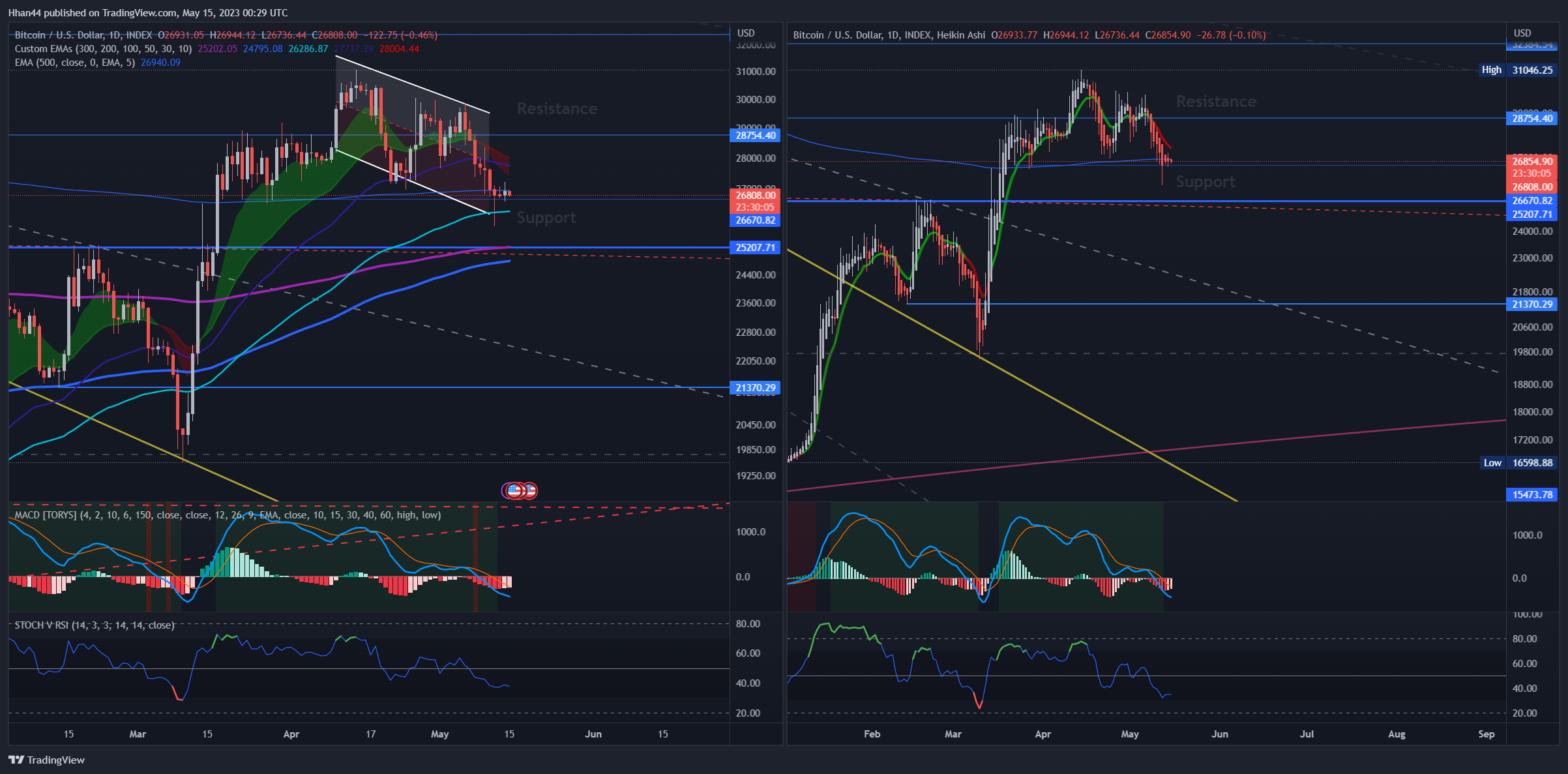Click the Support label on the left chart
1568x774 pixels.
tap(546, 218)
